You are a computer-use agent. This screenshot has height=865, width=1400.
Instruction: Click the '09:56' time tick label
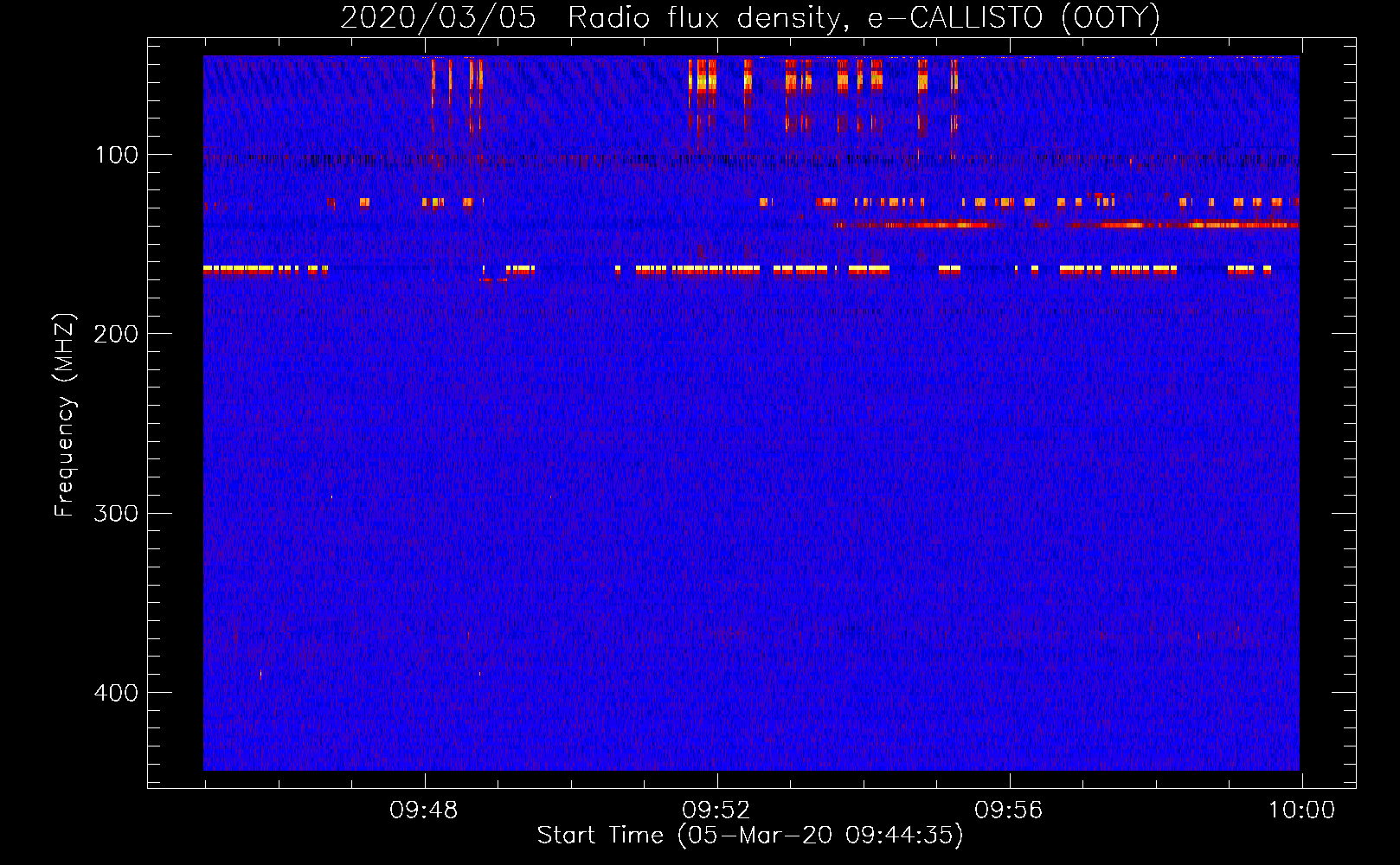click(x=1009, y=811)
